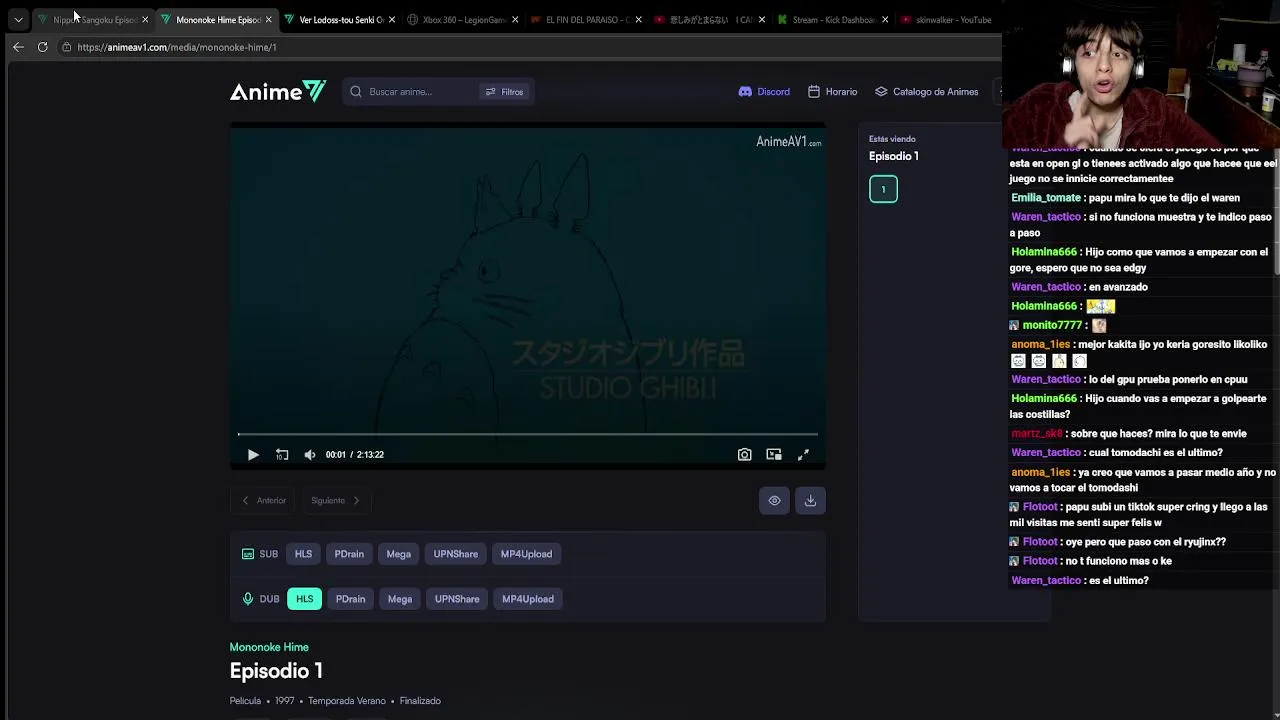This screenshot has height=720, width=1280.
Task: Click the Discord logo icon
Action: pyautogui.click(x=745, y=92)
